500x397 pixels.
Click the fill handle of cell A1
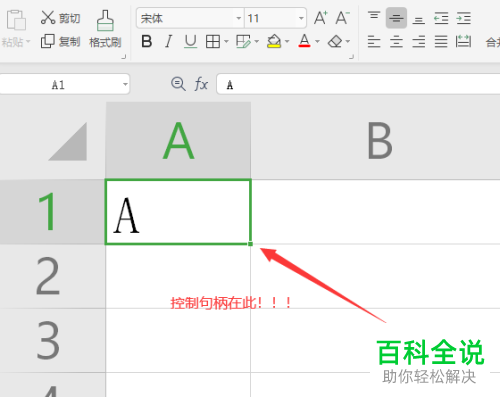250,244
